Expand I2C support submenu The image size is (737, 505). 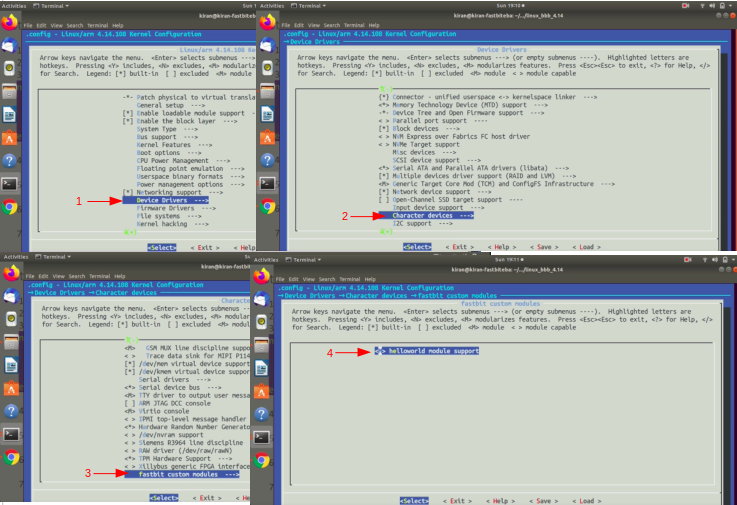tap(423, 223)
